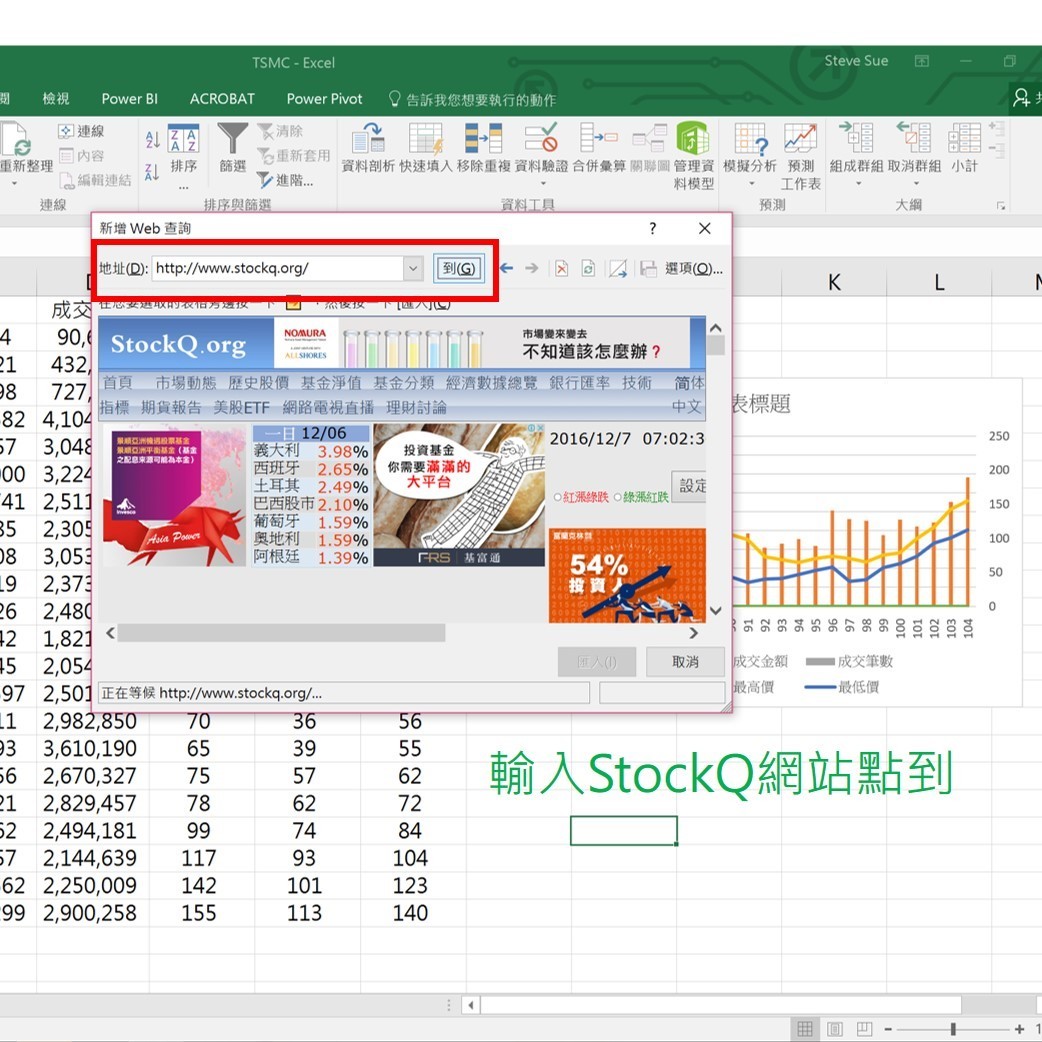Open the Power BI ribbon tab
Viewport: 1042px width, 1042px height.
point(130,98)
